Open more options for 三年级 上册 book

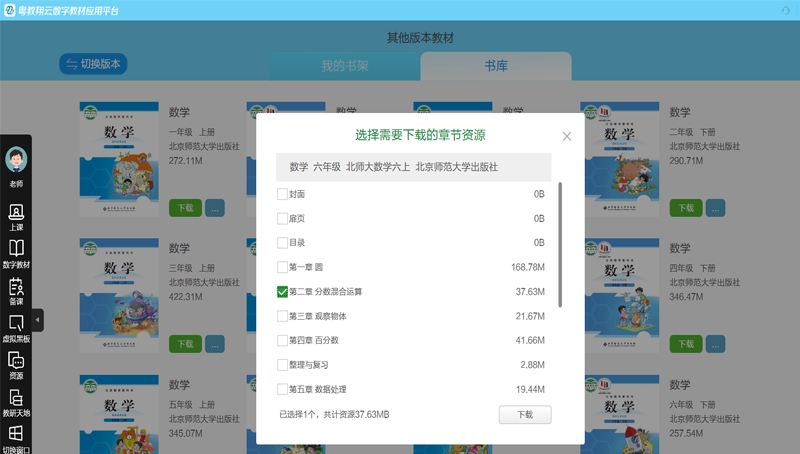click(x=215, y=344)
